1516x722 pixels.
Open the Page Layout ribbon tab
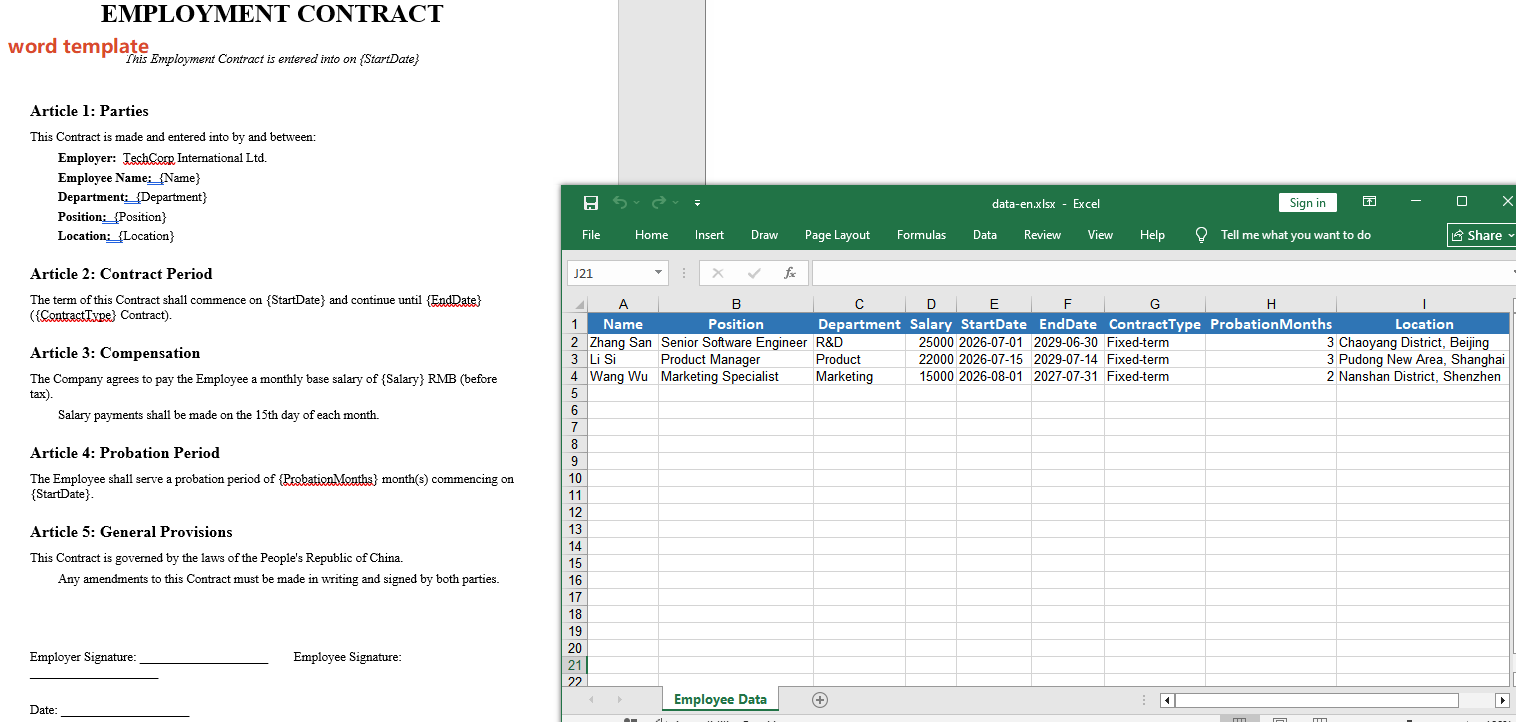pyautogui.click(x=837, y=235)
